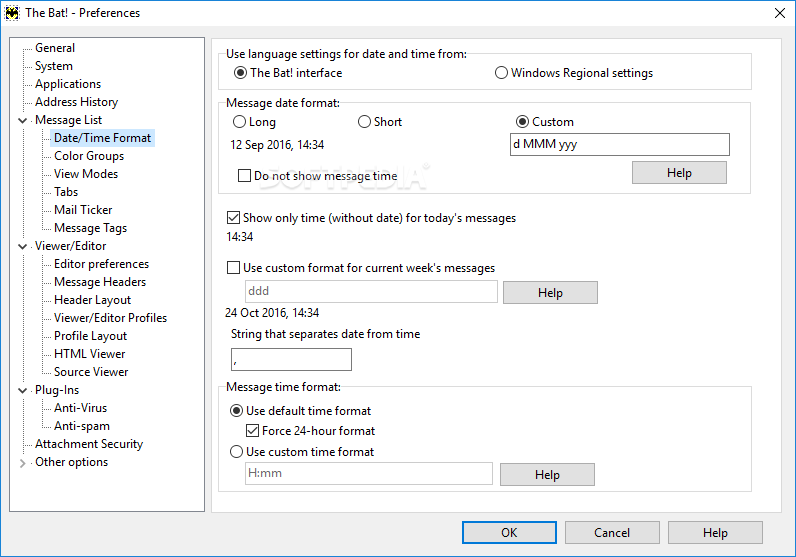Screen dimensions: 796x557
Task: Open Mail Ticker settings
Action: coord(83,210)
